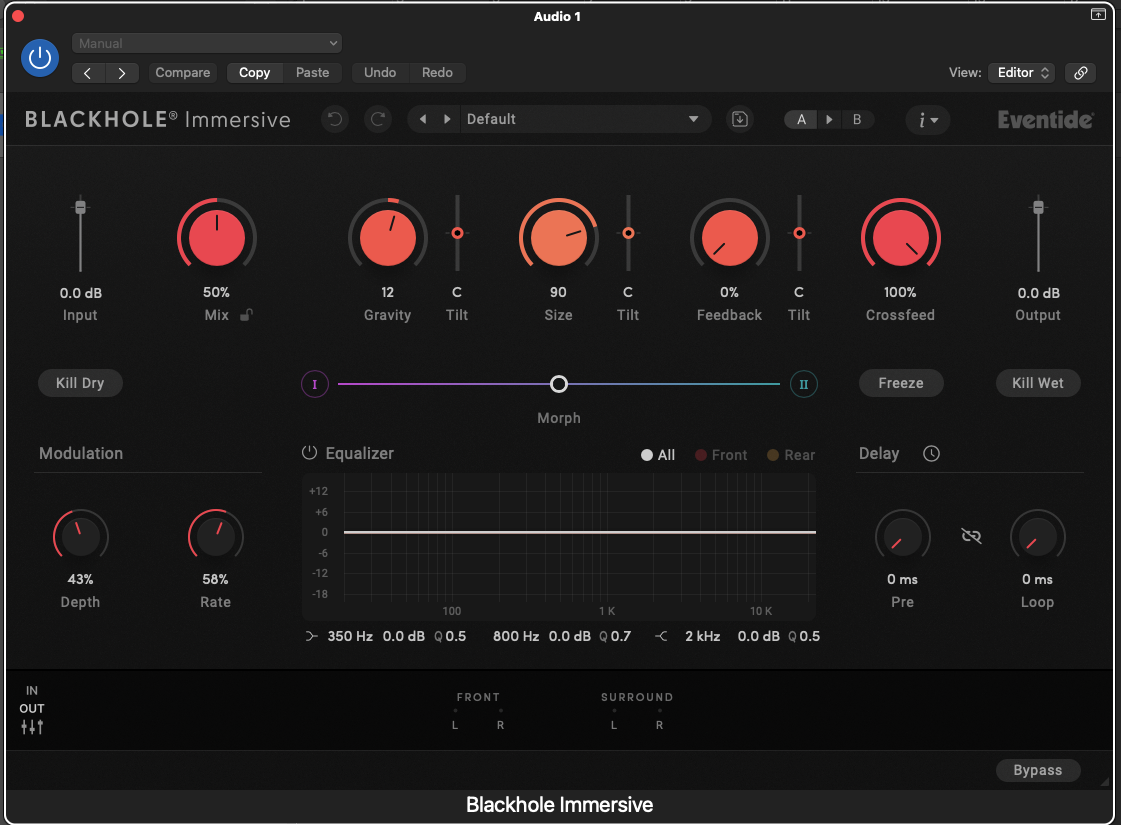Image resolution: width=1121 pixels, height=825 pixels.
Task: Click the save preset icon
Action: 740,119
